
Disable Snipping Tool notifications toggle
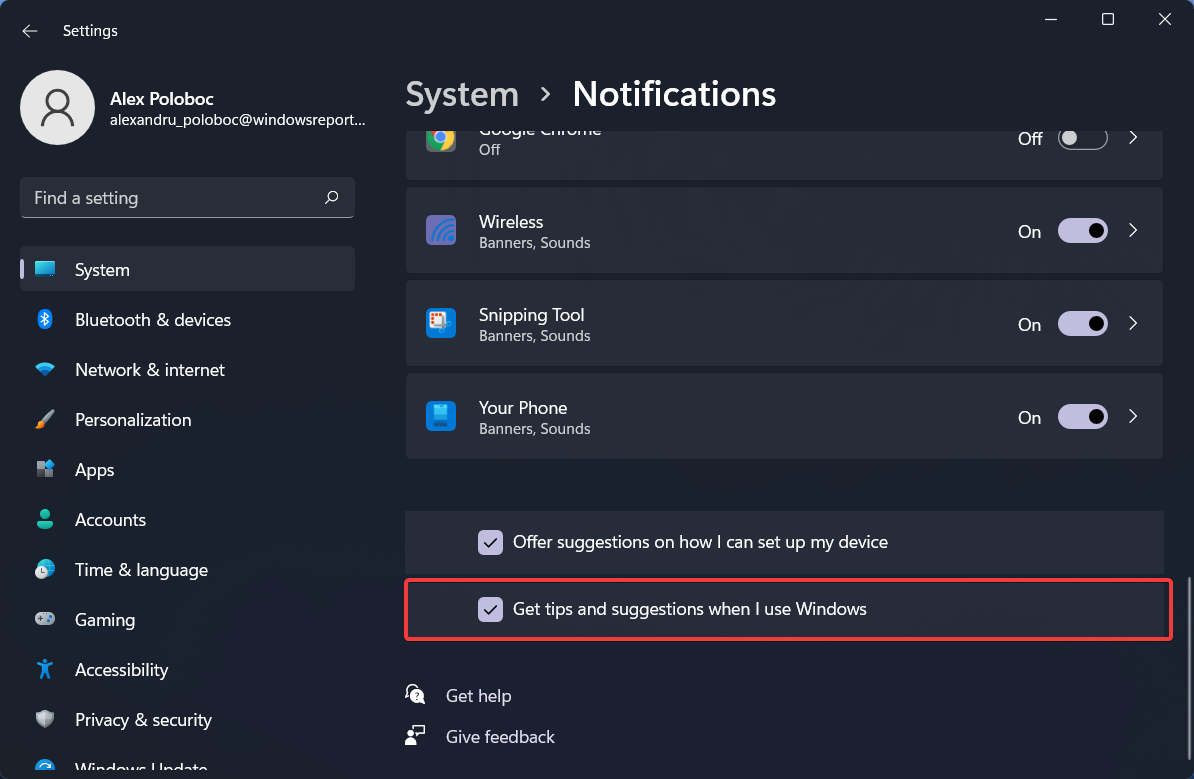[1082, 324]
